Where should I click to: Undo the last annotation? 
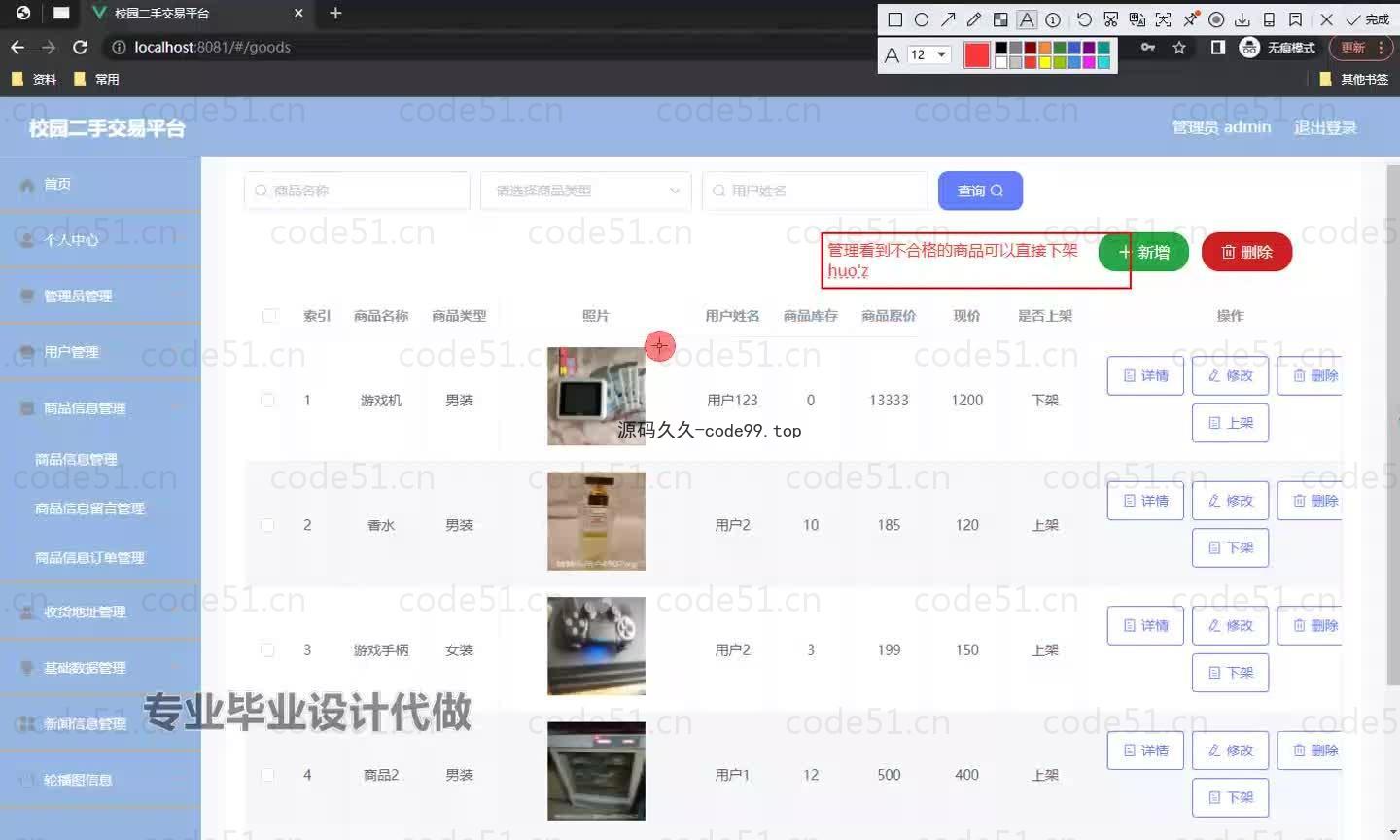coord(1084,19)
